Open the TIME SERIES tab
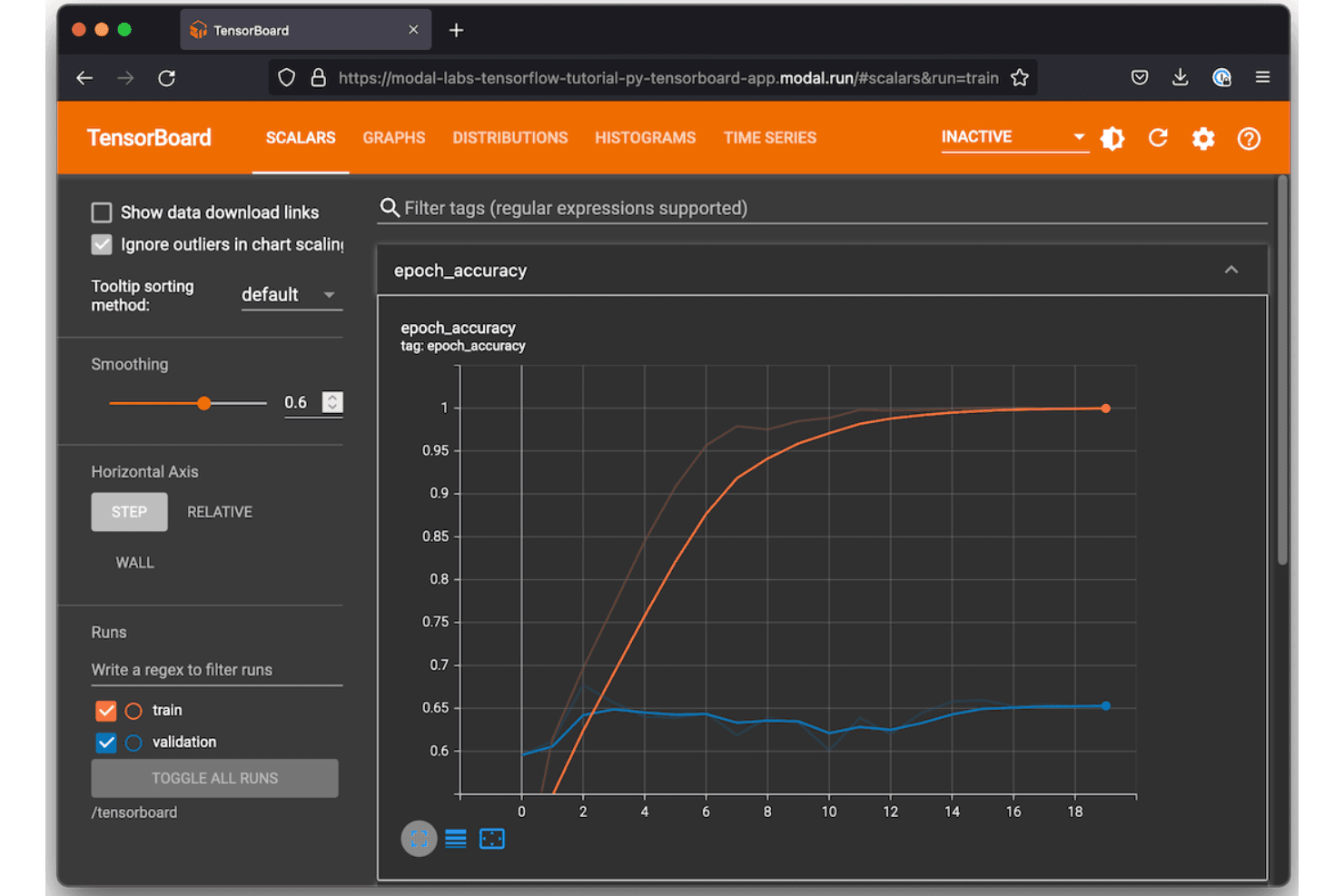The width and height of the screenshot is (1344, 896). click(x=770, y=138)
